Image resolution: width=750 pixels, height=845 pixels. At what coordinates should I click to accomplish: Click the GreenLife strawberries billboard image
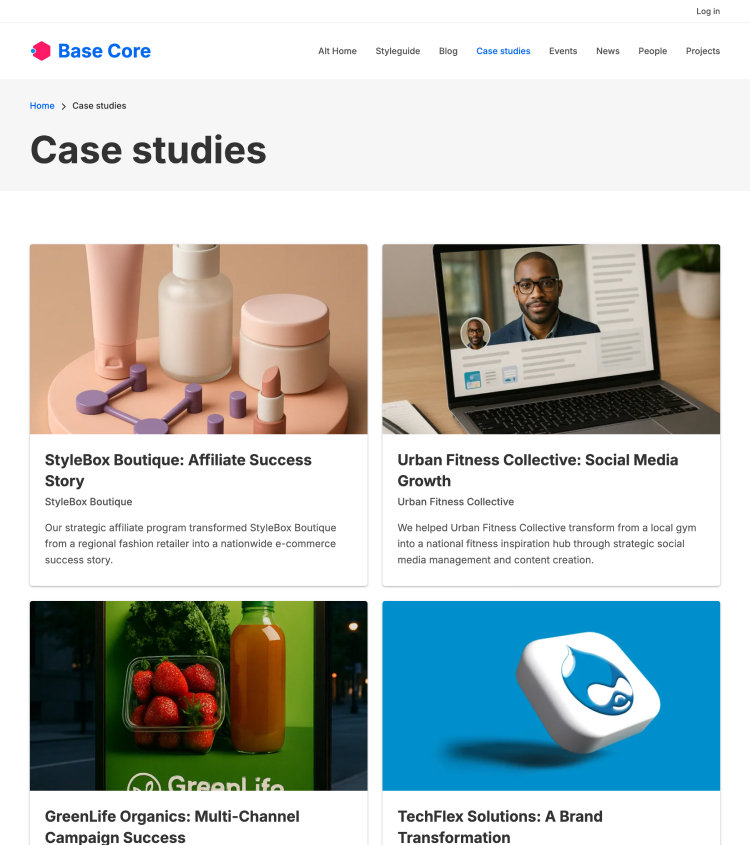199,696
